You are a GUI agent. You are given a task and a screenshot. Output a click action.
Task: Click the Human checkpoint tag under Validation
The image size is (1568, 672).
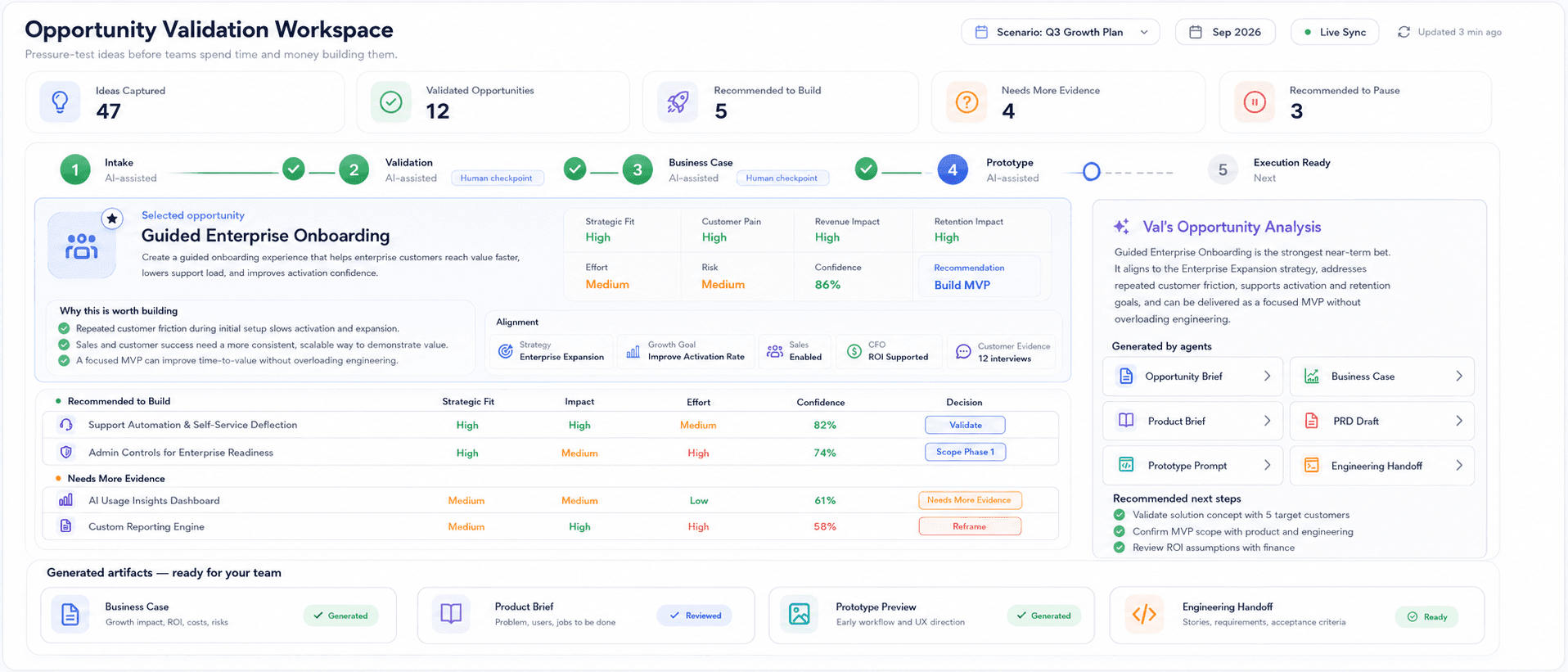[x=497, y=178]
